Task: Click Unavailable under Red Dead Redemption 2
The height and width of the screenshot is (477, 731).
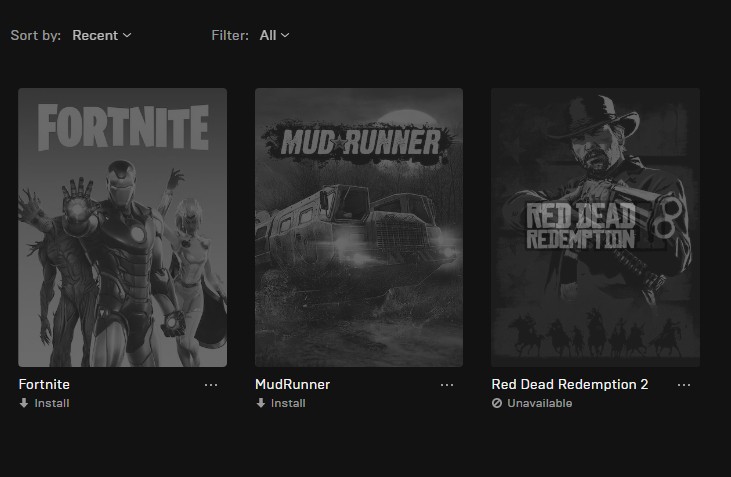Action: point(532,403)
